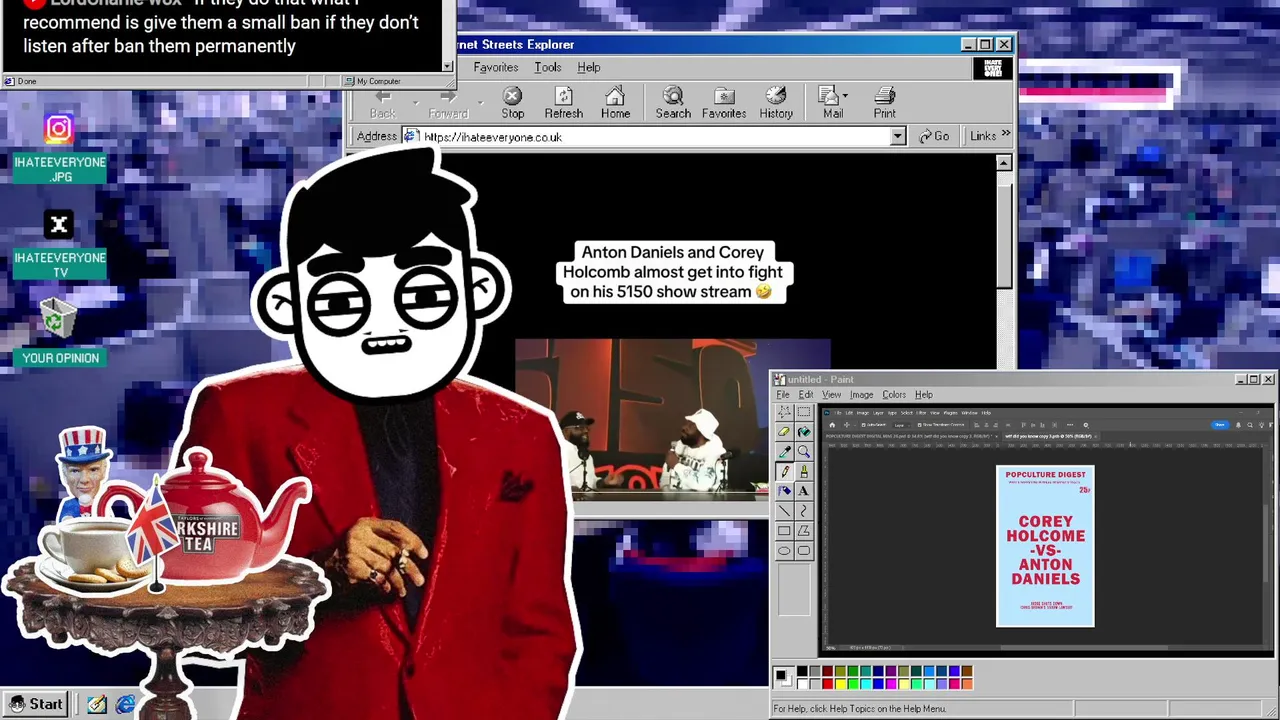Open the Mail button dropdown arrow
Image resolution: width=1280 pixels, height=720 pixels.
pyautogui.click(x=846, y=96)
